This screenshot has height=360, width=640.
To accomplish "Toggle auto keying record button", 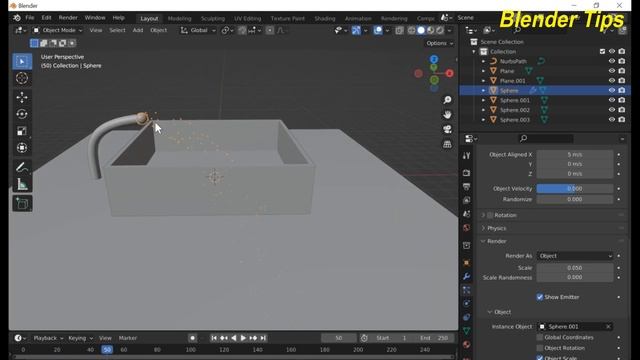I will 193,338.
